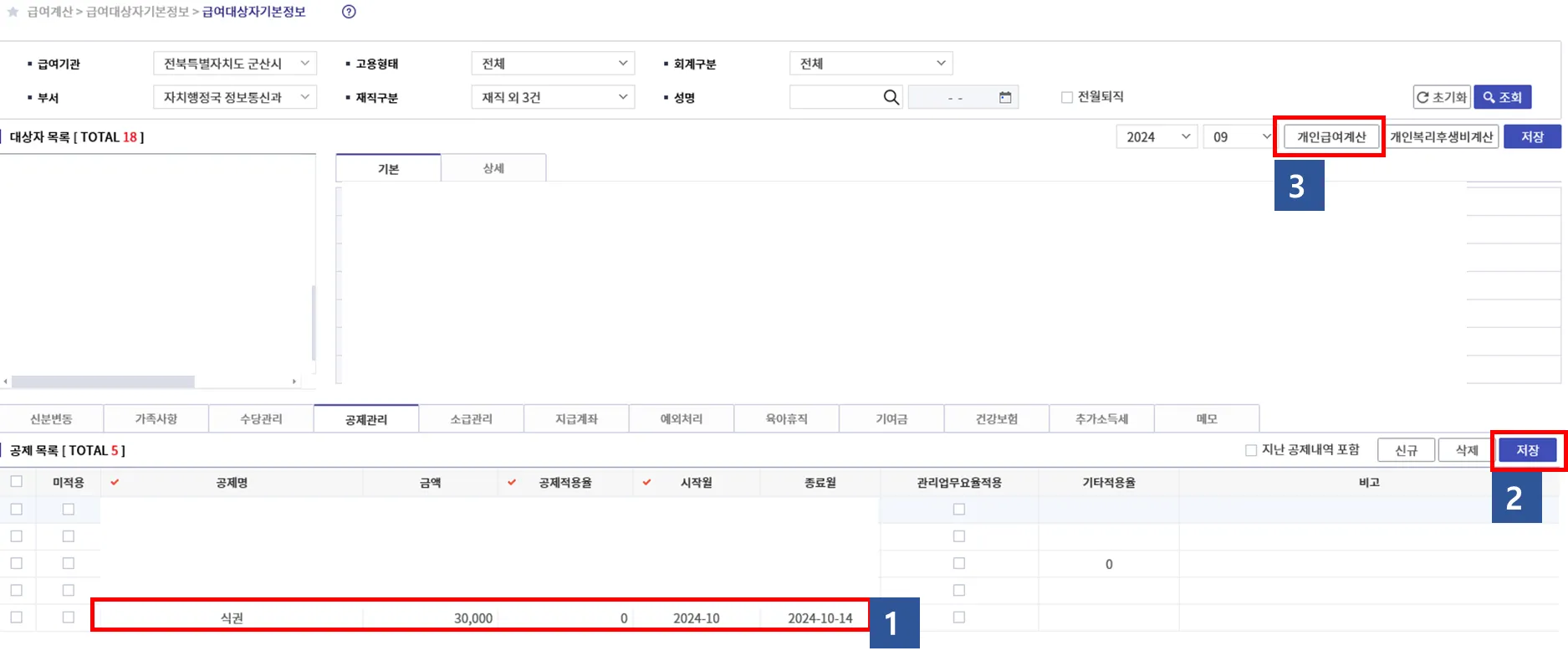1568x661 pixels.
Task: Toggle 미적용 checkbox in the row with 기타적용율 0
Action: click(x=69, y=564)
